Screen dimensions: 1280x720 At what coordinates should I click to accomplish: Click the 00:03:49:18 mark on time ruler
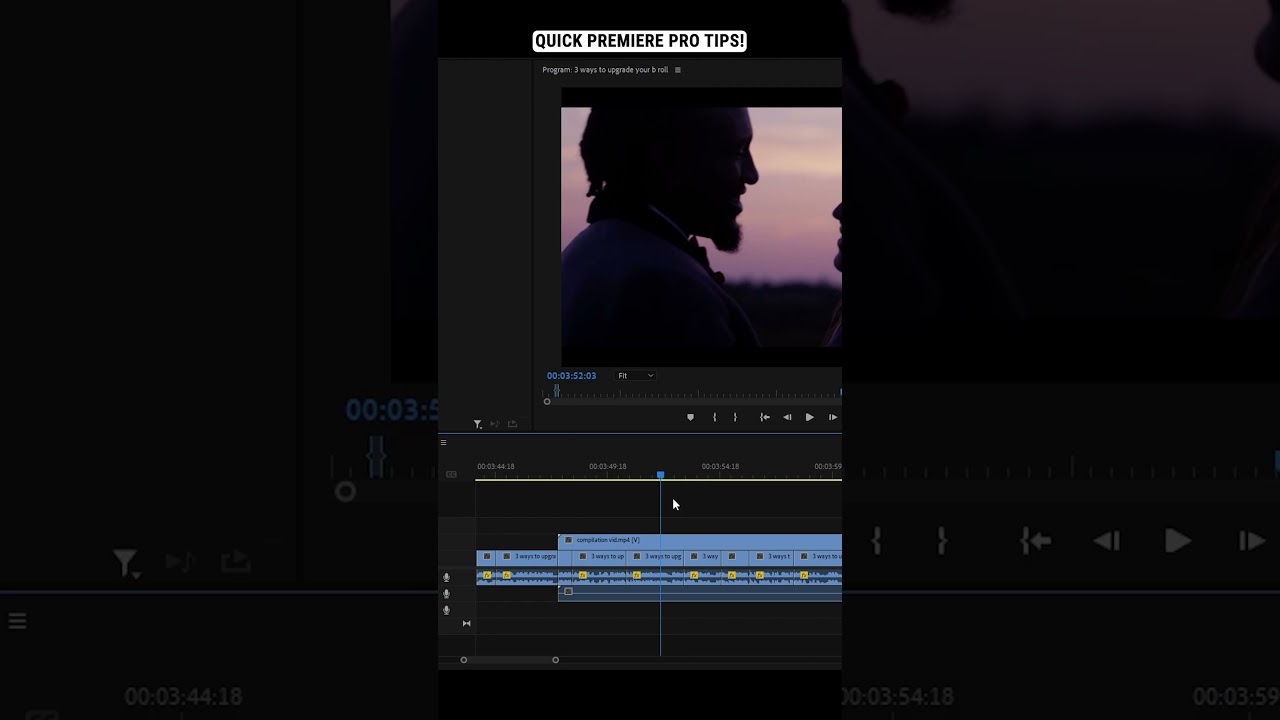(608, 466)
